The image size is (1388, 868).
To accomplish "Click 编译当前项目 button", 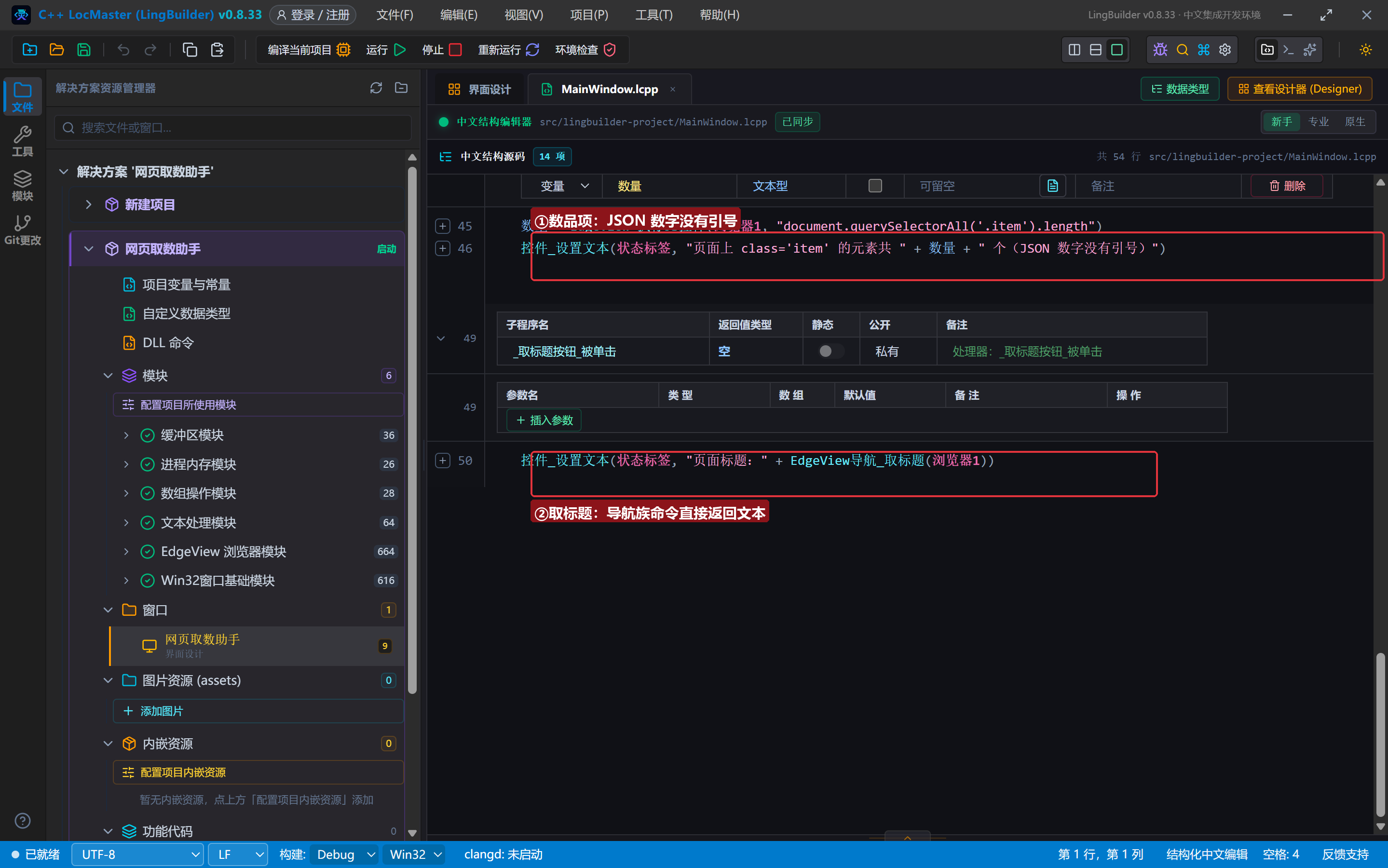I will [309, 50].
